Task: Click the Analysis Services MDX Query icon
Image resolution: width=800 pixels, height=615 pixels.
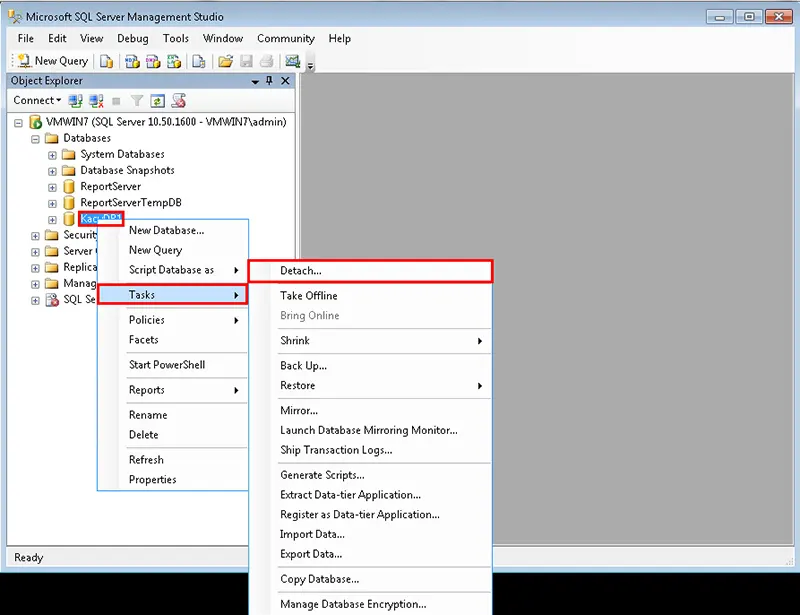Action: 132,61
